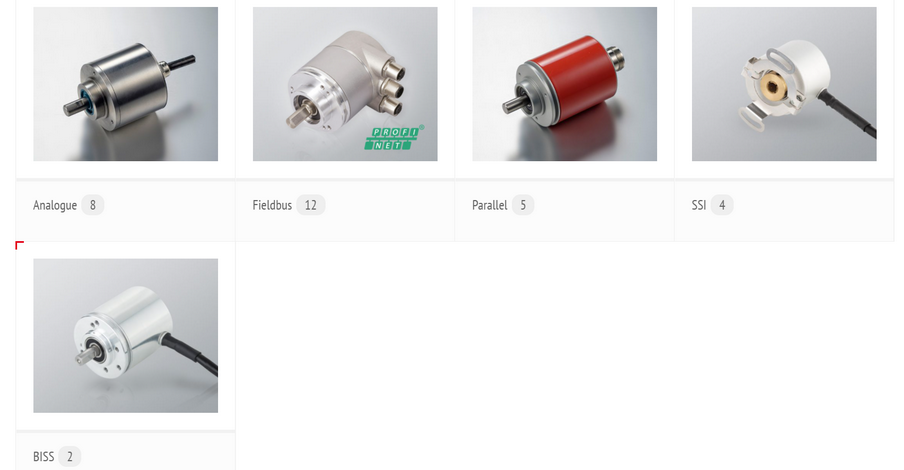Click the green PROFINET logo

coord(395,138)
